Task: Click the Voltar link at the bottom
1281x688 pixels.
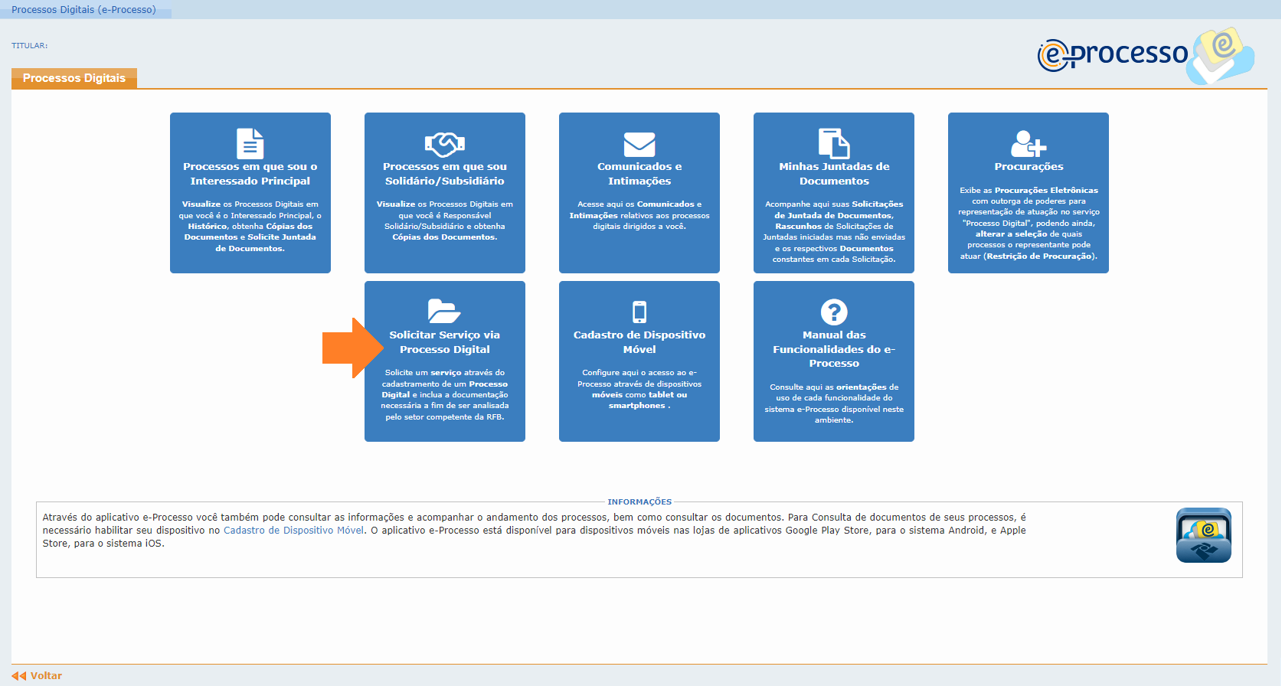Action: click(x=45, y=675)
